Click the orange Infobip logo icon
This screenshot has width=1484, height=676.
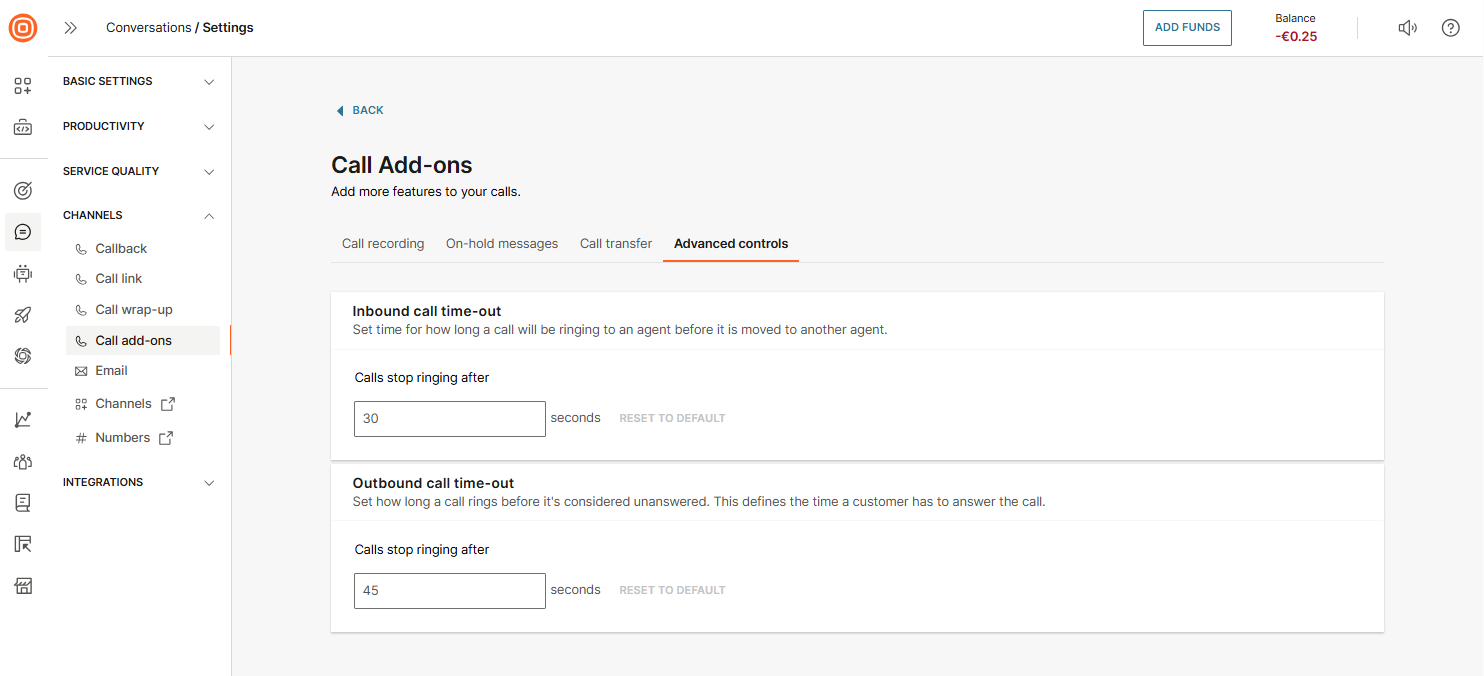(23, 28)
